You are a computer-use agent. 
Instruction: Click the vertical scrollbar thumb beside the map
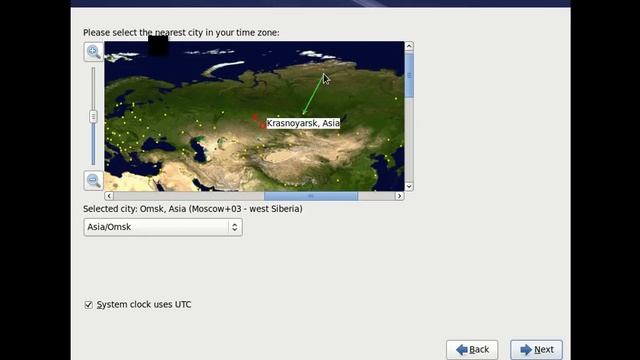point(409,76)
